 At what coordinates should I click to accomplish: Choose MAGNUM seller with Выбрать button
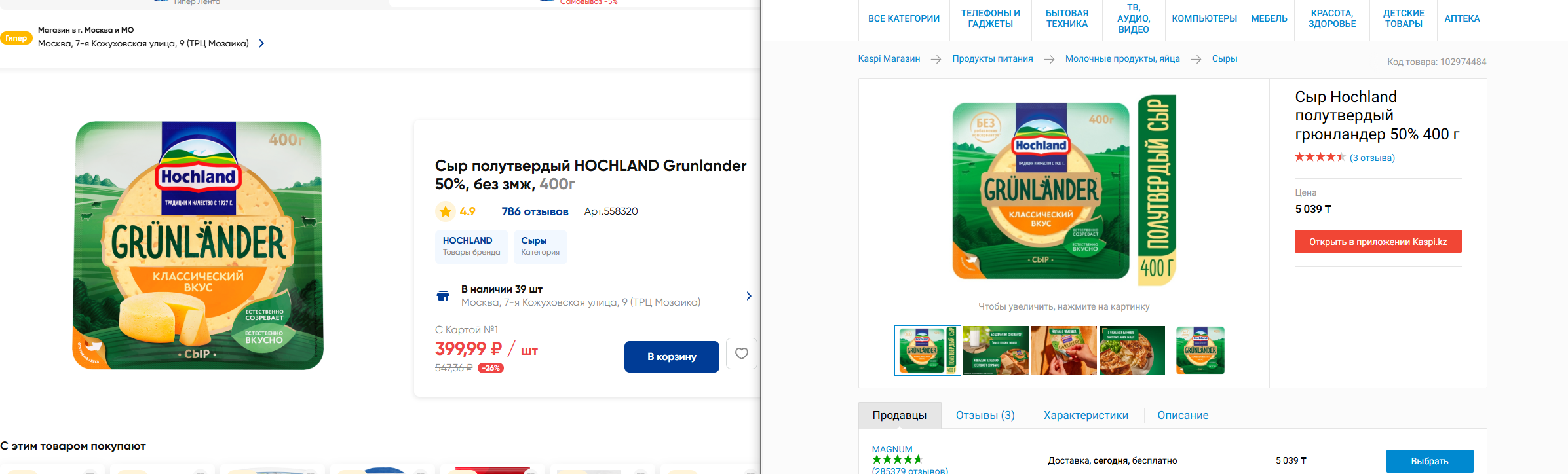pos(1430,461)
